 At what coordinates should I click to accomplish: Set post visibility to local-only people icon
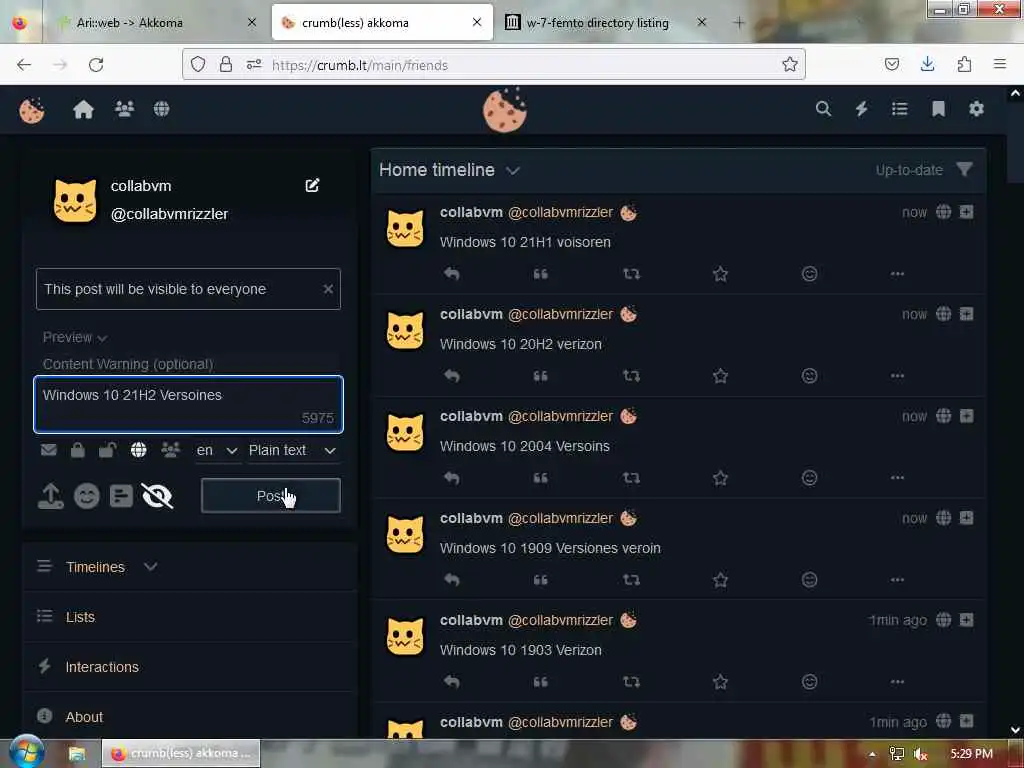[170, 450]
